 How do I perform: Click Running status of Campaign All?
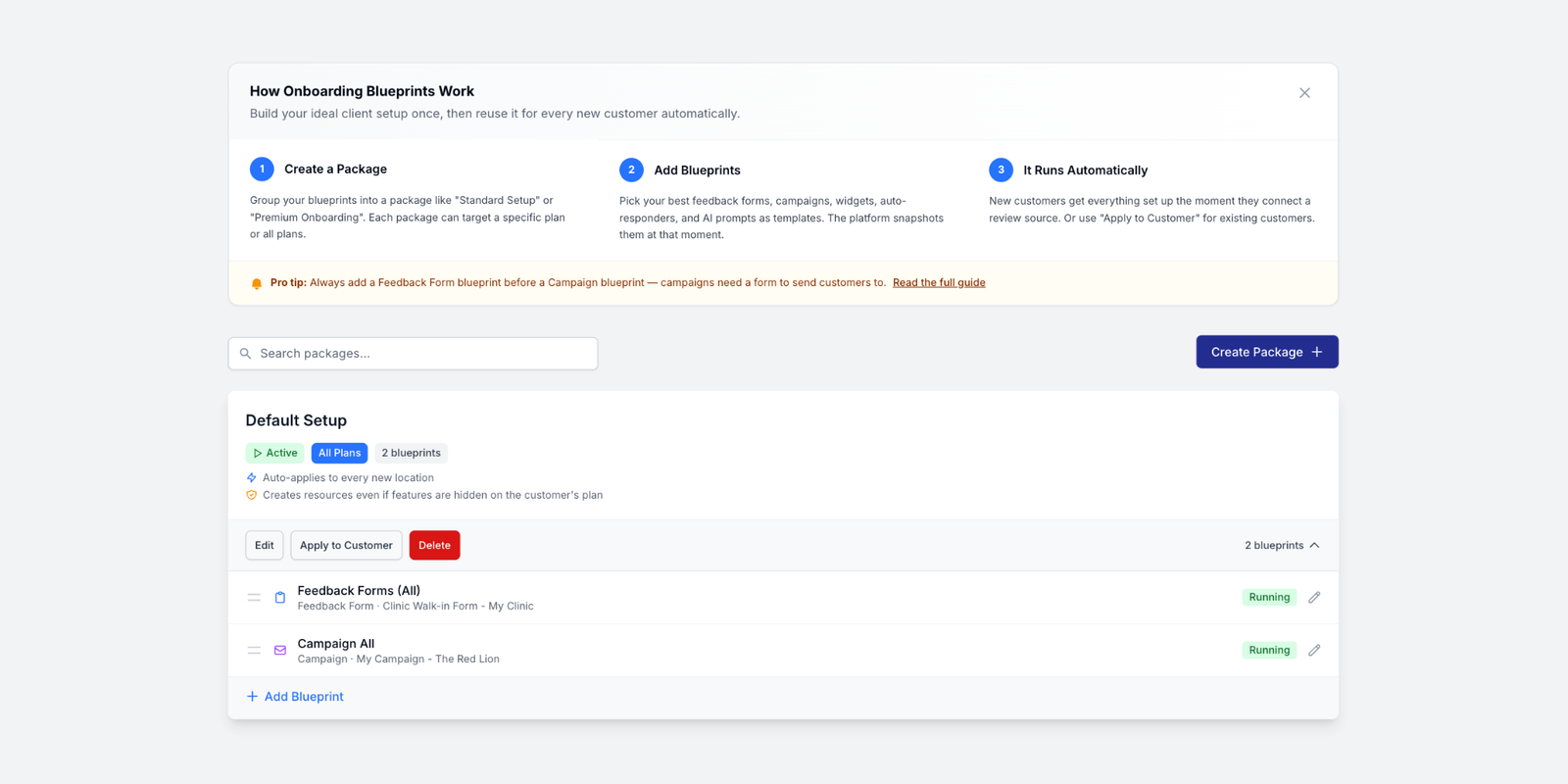click(1269, 650)
